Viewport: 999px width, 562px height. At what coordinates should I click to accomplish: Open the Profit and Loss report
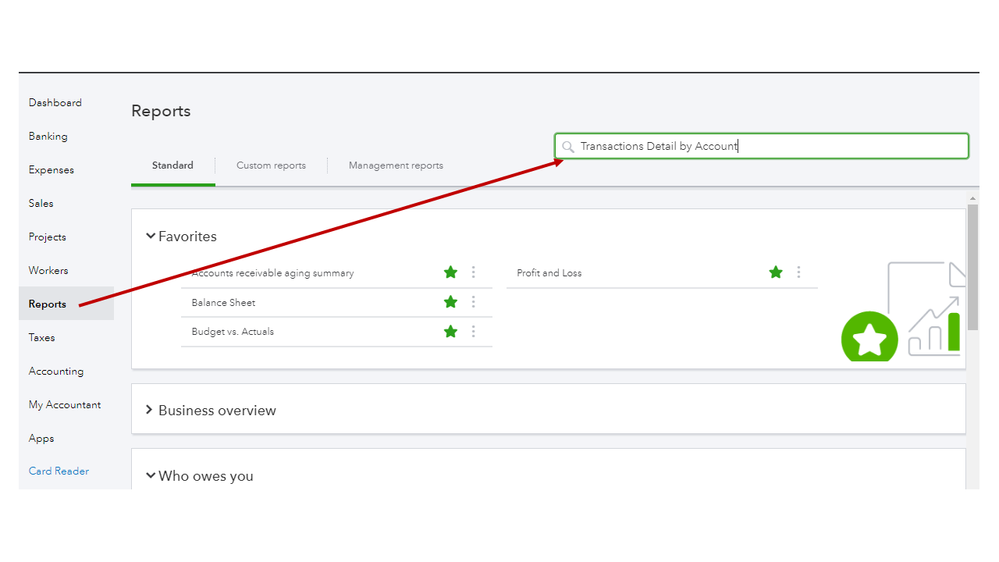pyautogui.click(x=549, y=273)
